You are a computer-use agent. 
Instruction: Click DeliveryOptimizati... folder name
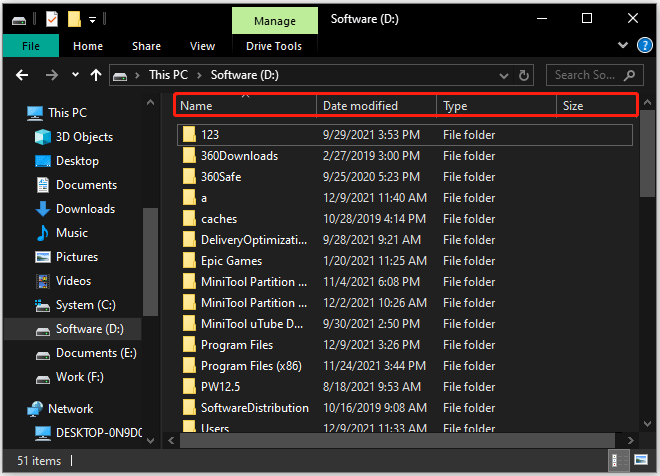(x=254, y=240)
